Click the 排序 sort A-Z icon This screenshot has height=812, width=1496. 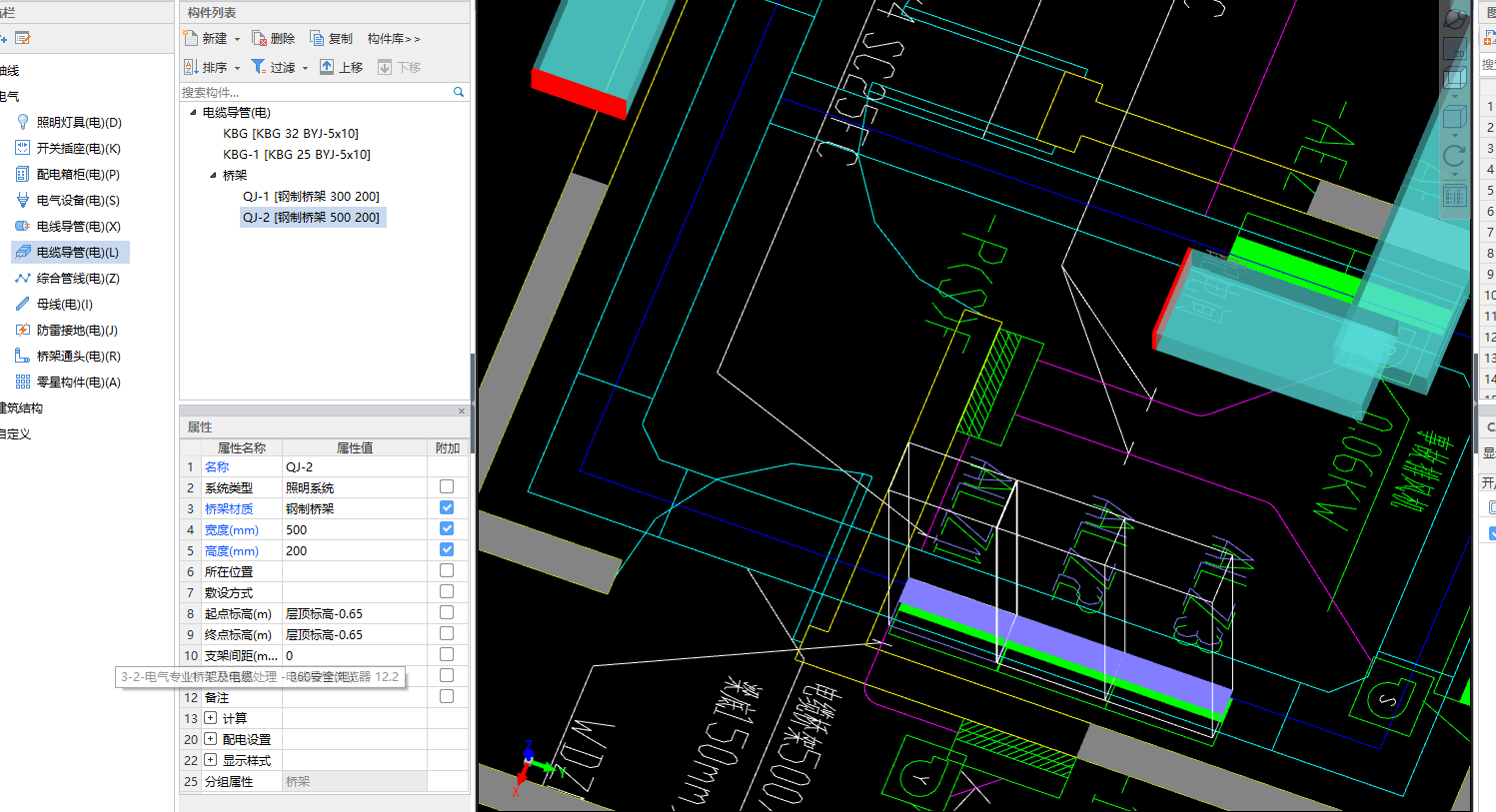click(x=191, y=67)
